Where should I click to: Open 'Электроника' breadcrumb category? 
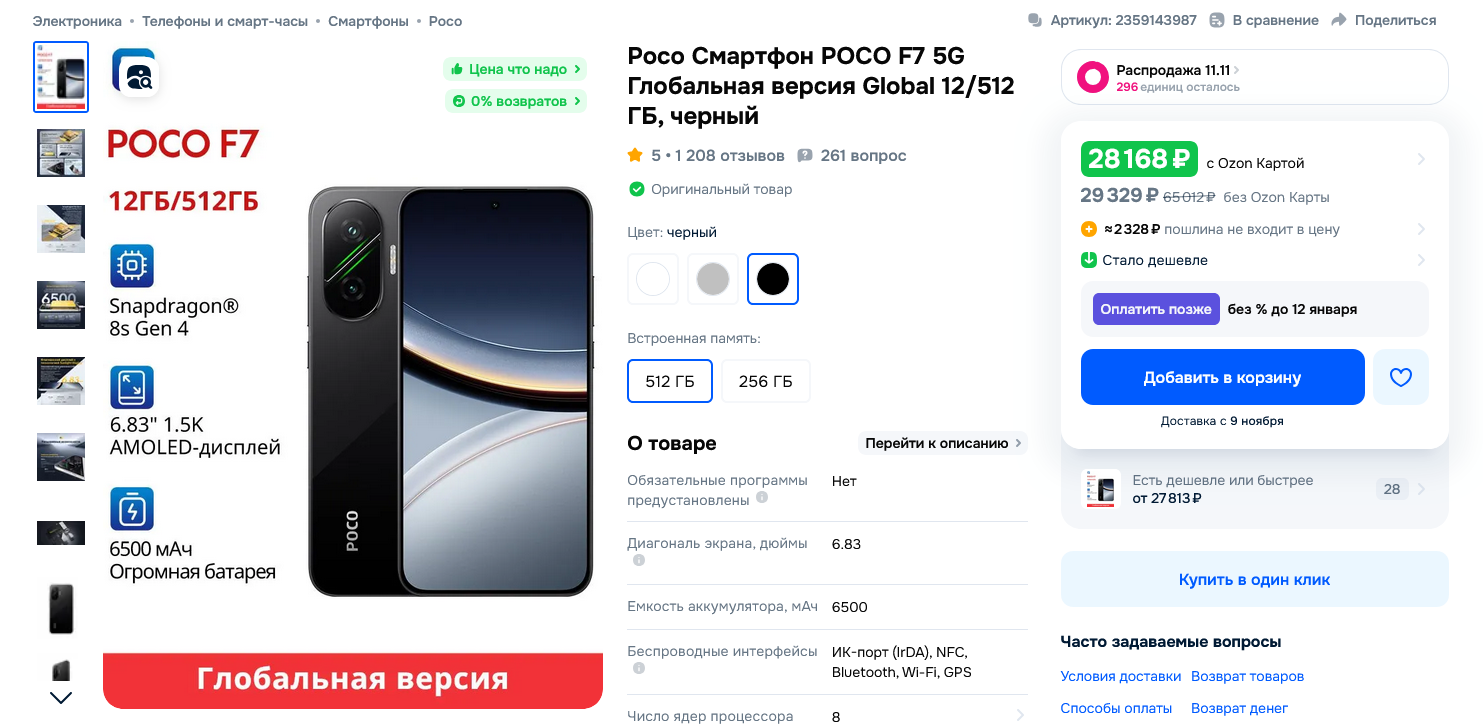[77, 20]
